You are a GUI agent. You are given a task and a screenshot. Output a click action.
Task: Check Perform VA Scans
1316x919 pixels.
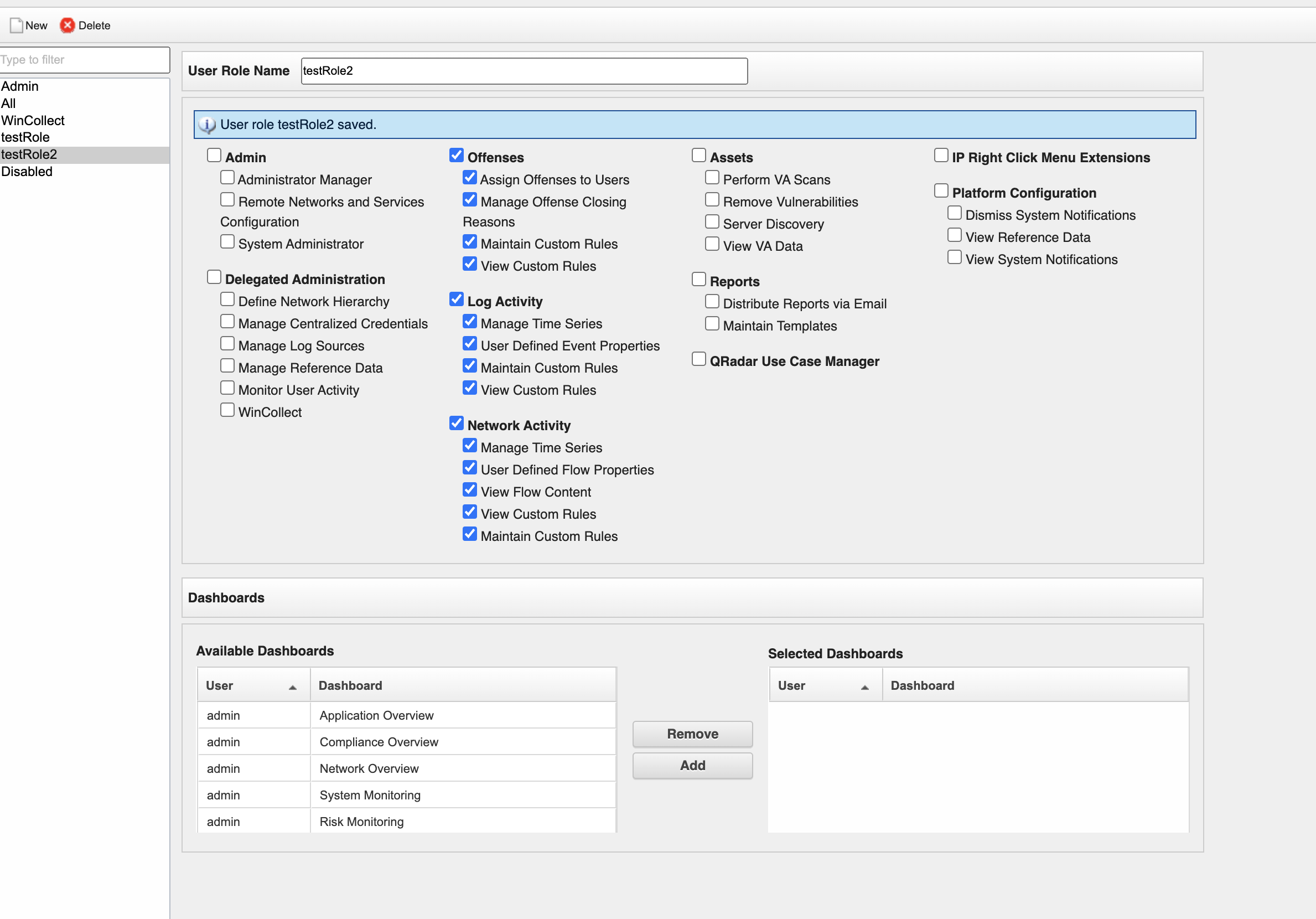click(x=712, y=178)
